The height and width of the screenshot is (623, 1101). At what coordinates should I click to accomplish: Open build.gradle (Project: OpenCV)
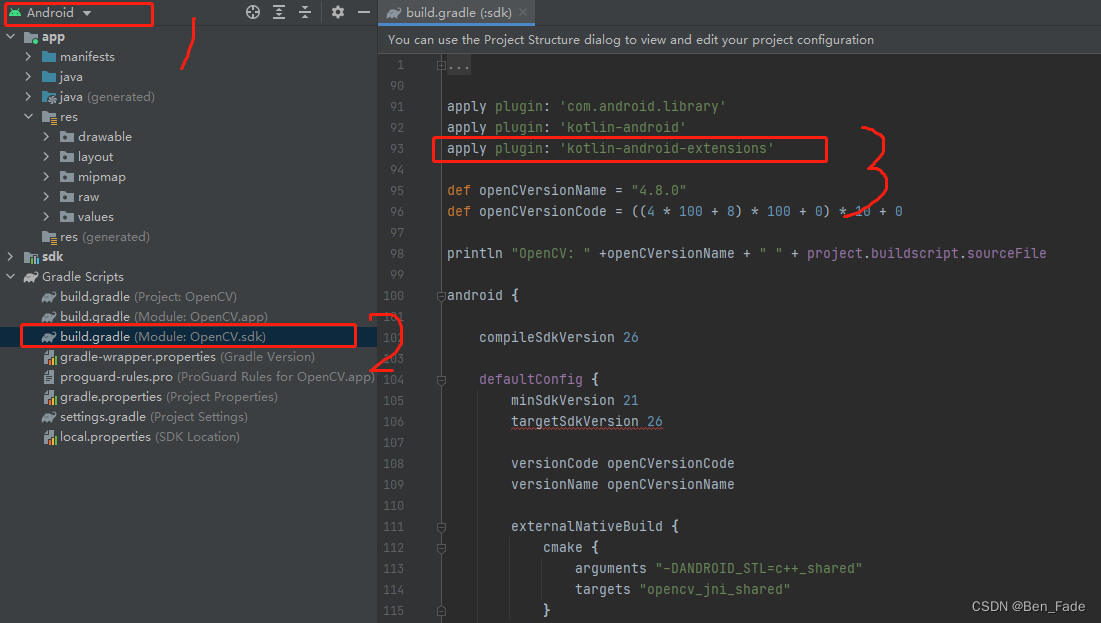148,296
